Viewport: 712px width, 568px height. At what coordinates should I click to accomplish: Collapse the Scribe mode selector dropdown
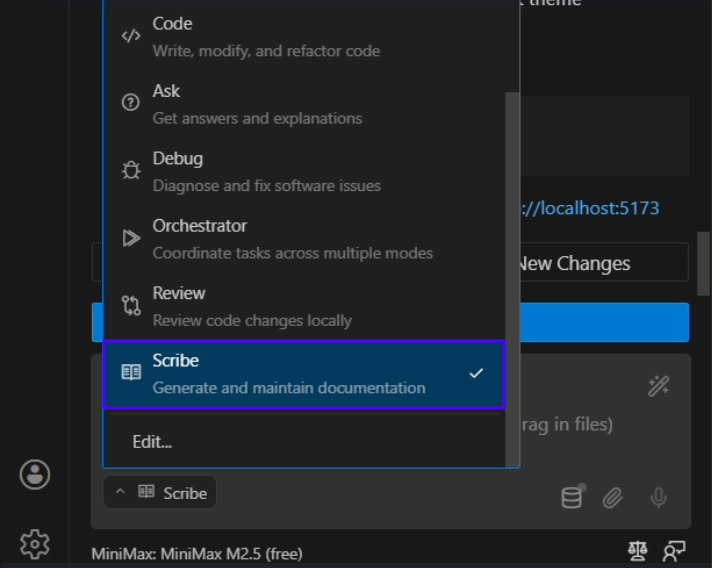click(160, 492)
